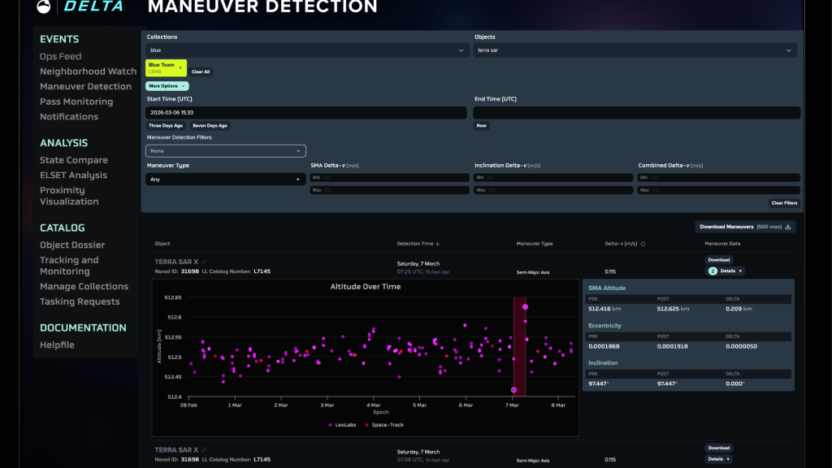832x468 pixels.
Task: Click the Download Maneuvers download icon
Action: (788, 227)
